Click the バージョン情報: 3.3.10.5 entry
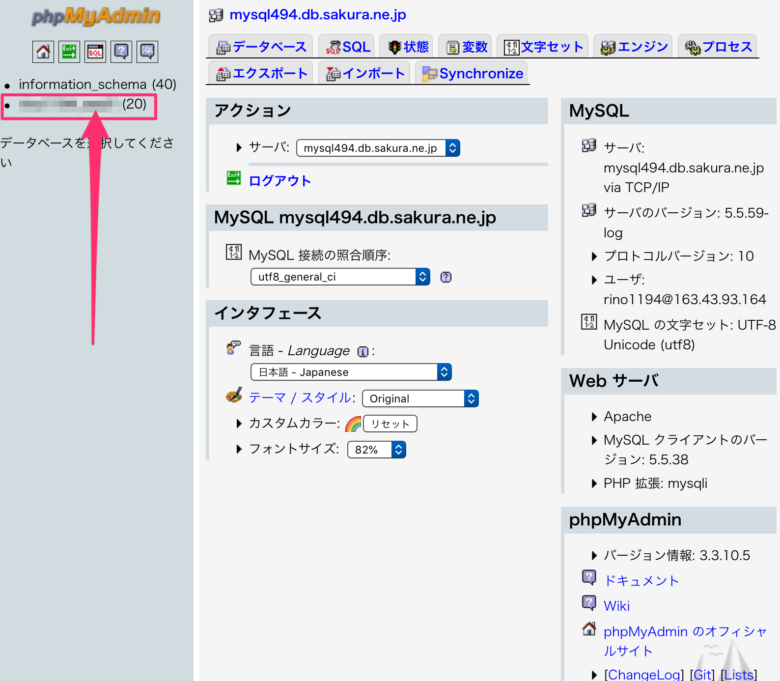 (x=677, y=555)
